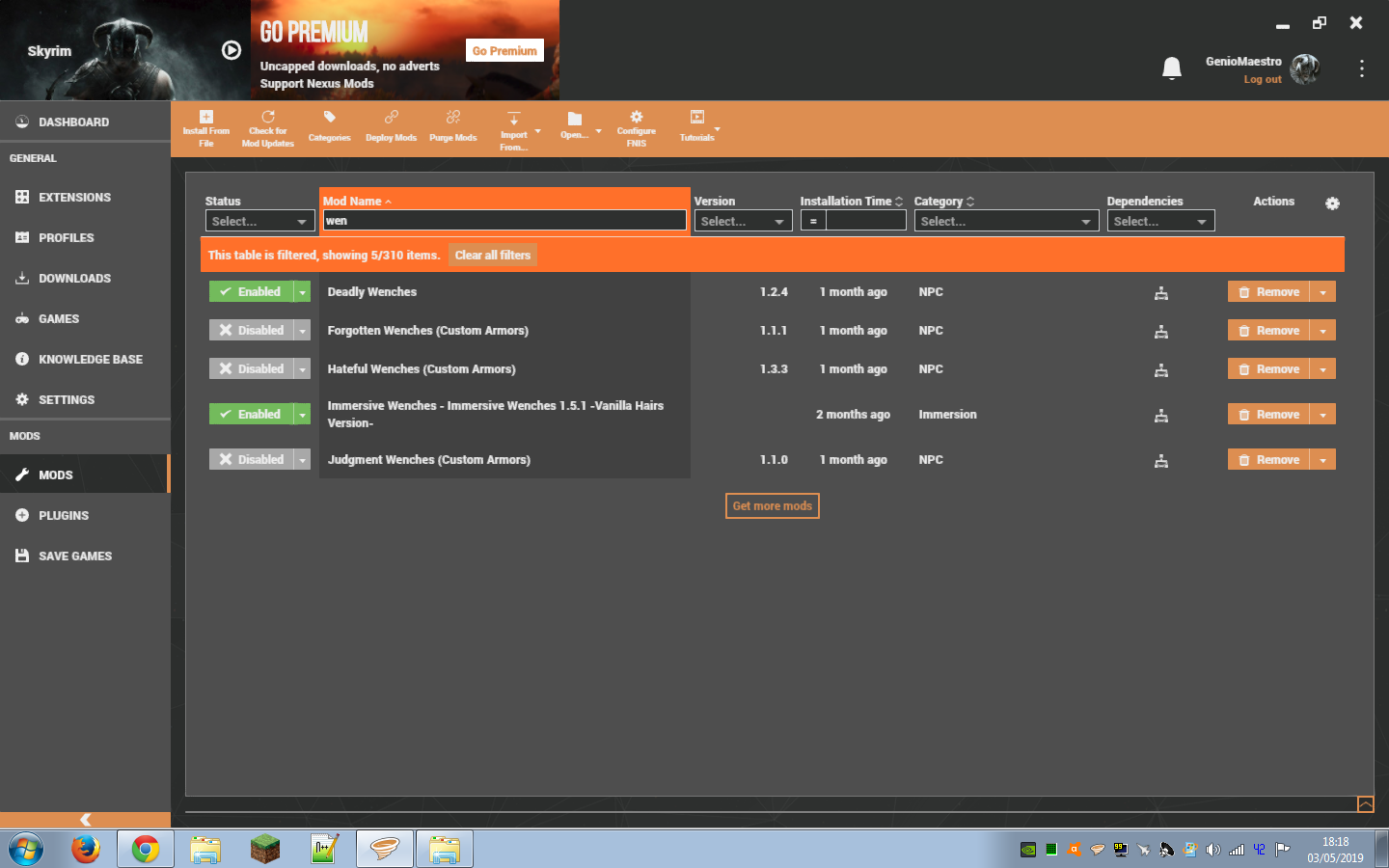The width and height of the screenshot is (1389, 868).
Task: Sort by Installation Time column header
Action: pos(852,201)
